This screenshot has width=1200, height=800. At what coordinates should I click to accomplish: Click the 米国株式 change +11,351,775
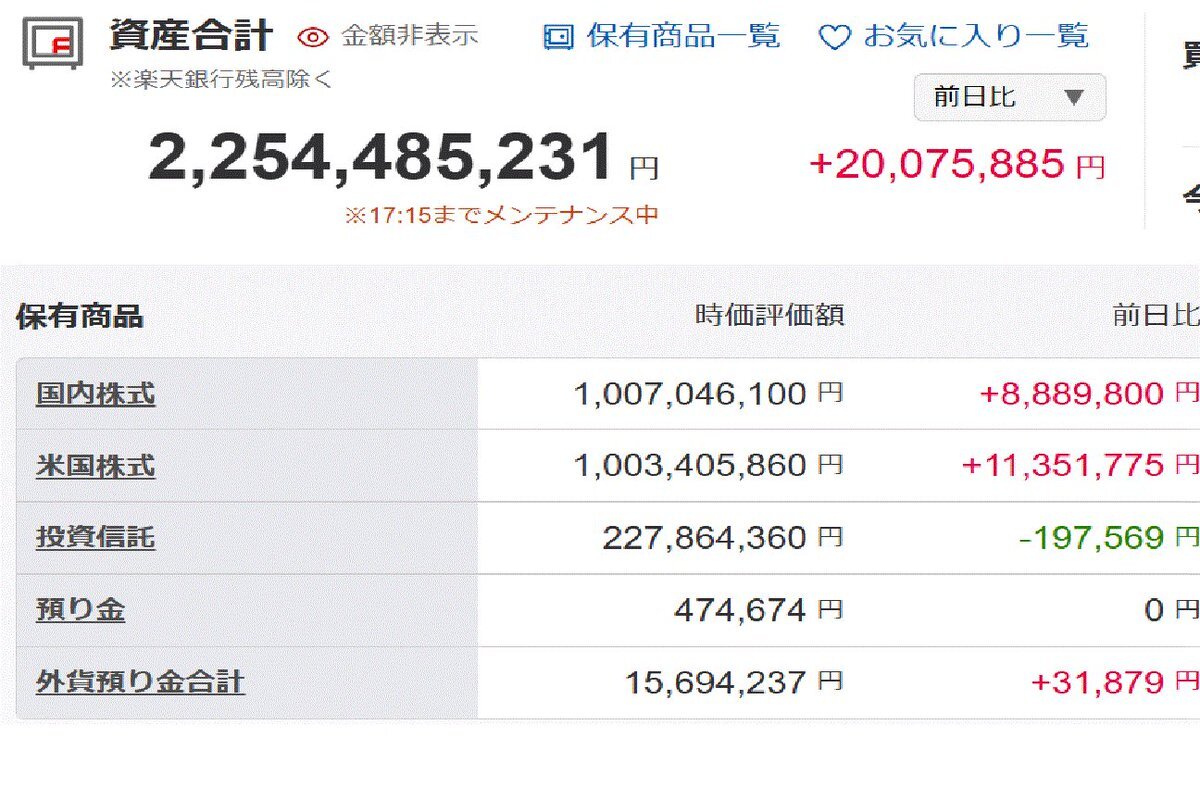[1063, 465]
